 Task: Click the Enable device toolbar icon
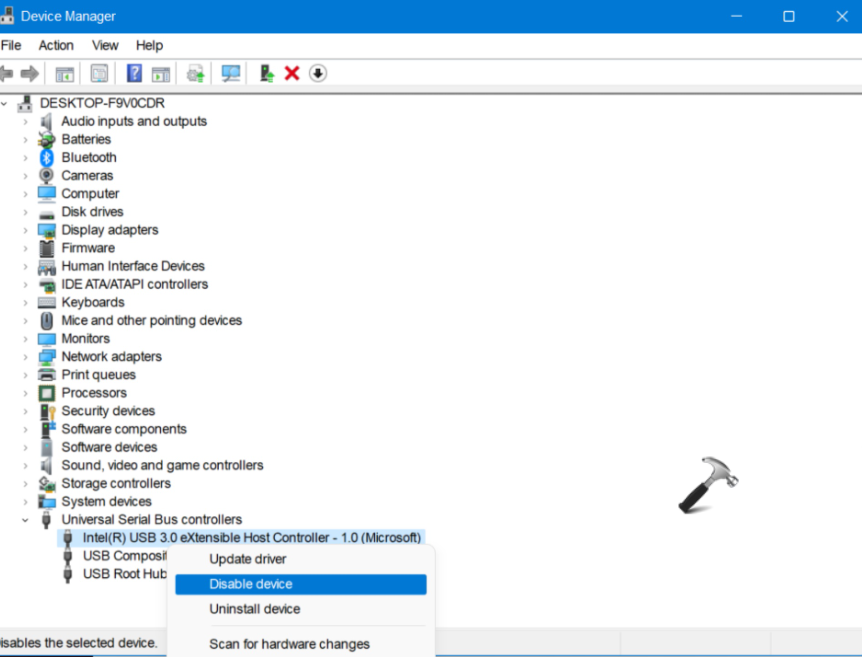tap(267, 74)
